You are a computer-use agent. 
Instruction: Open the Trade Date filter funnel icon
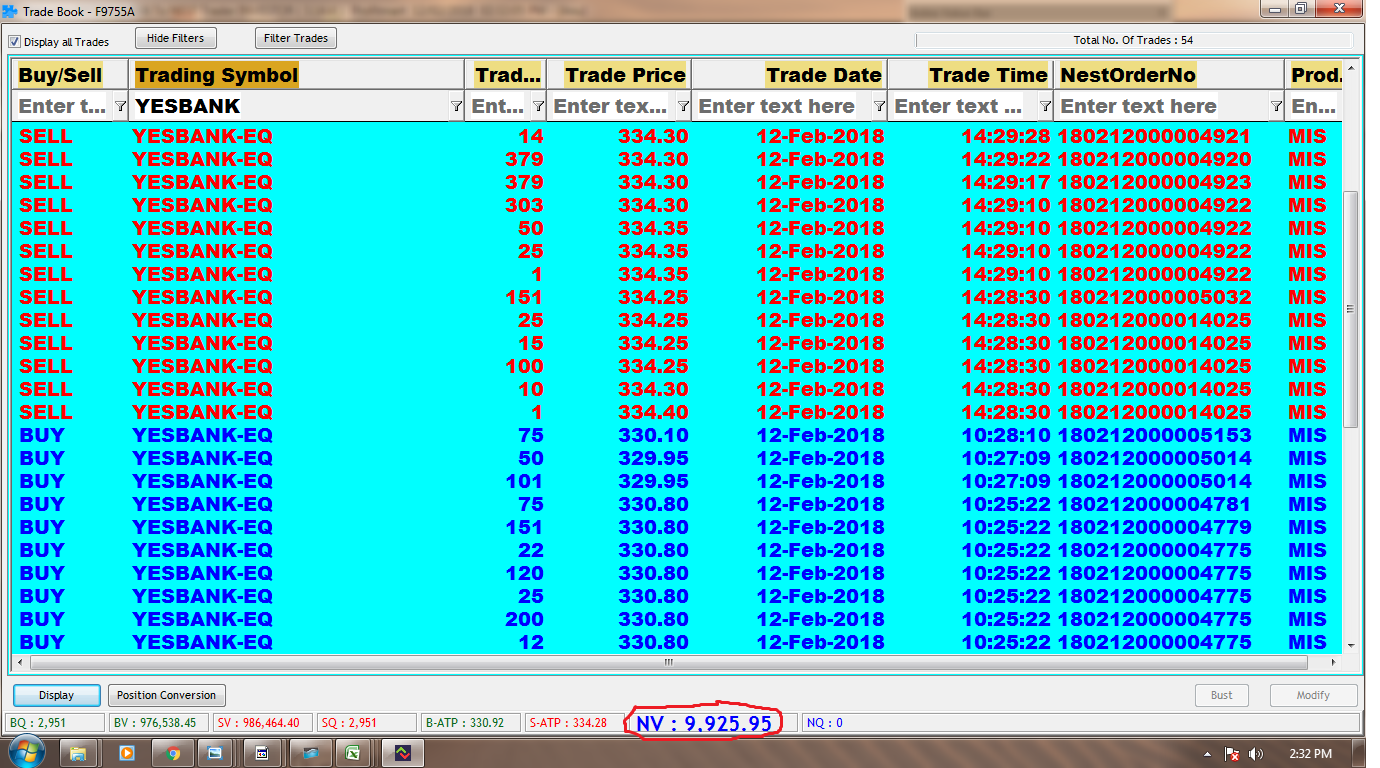tap(879, 106)
